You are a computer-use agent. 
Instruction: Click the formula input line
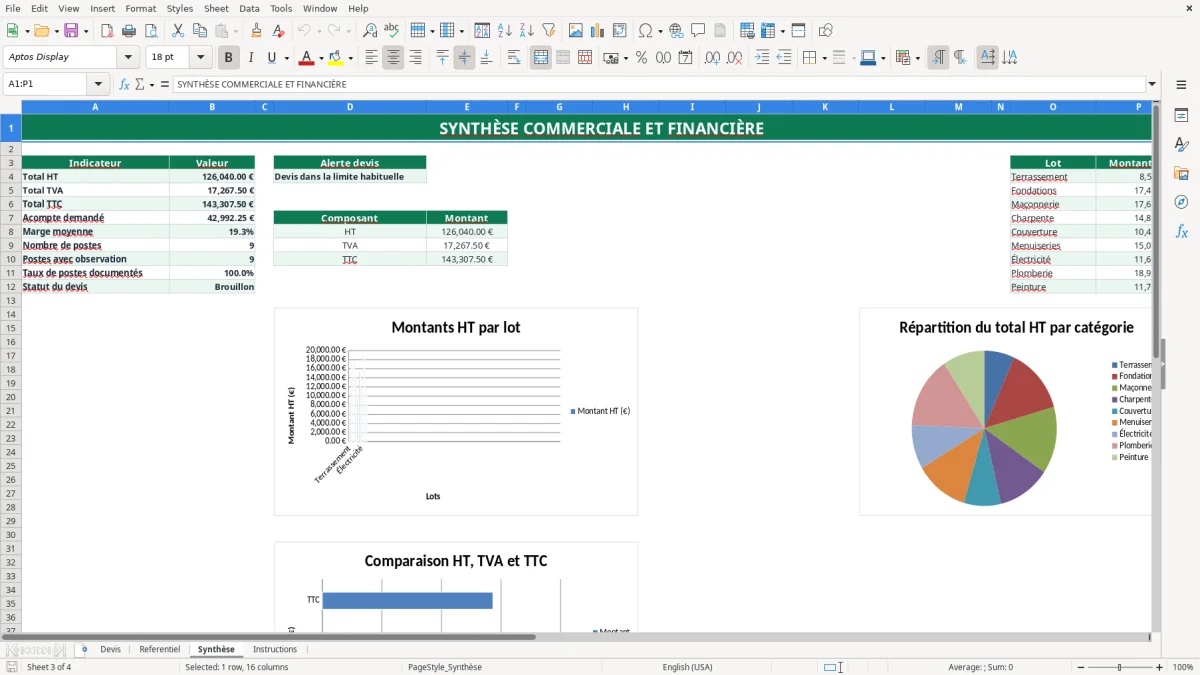tap(659, 84)
